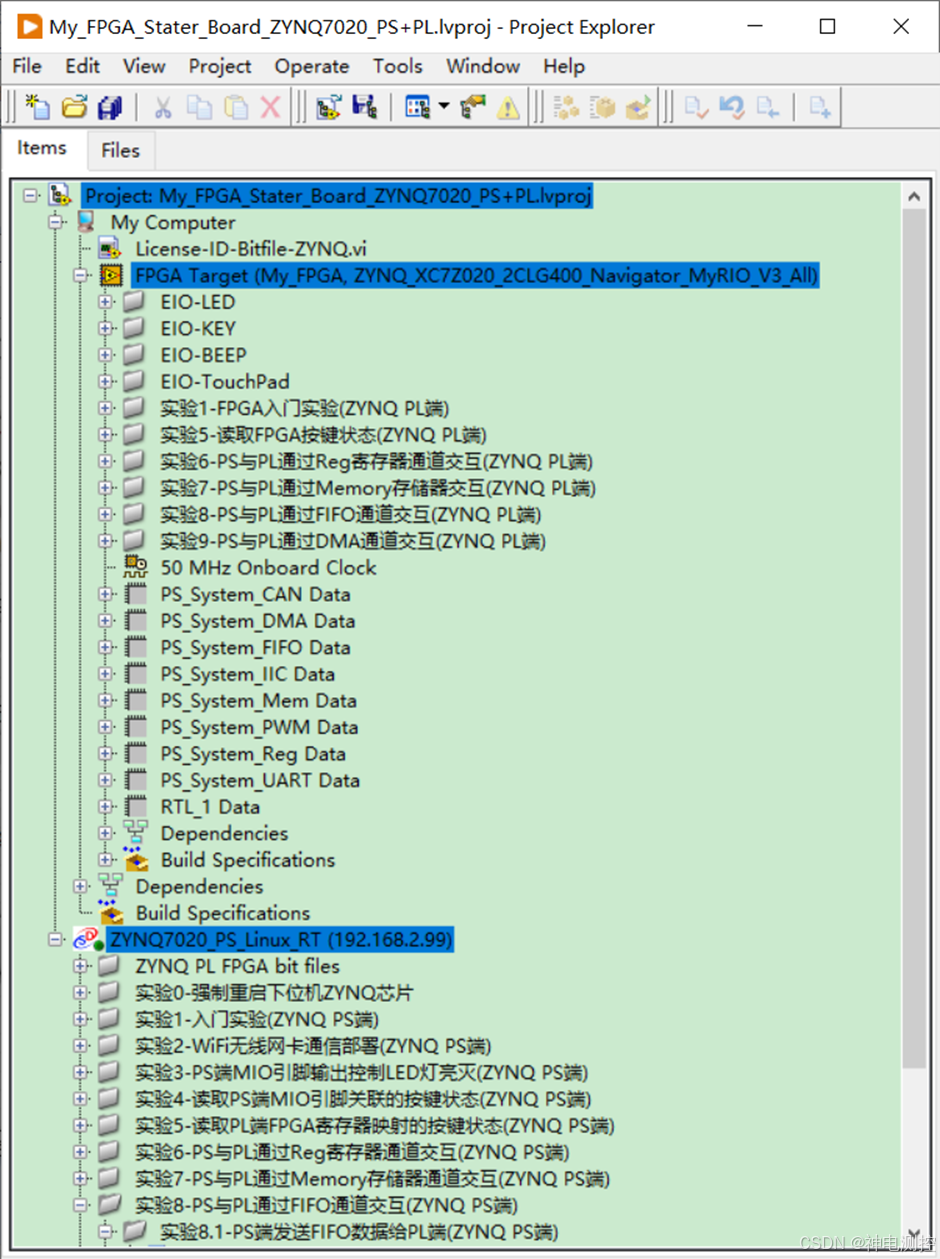
Task: Click the License-ID-Bitfile-ZYNQ.vi file icon
Action: (x=111, y=248)
